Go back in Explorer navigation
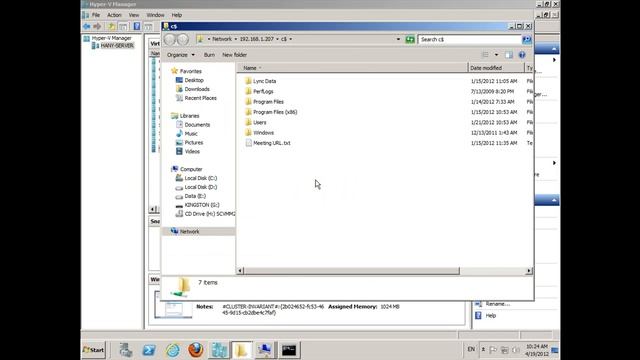Image resolution: width=640 pixels, height=360 pixels. (170, 39)
